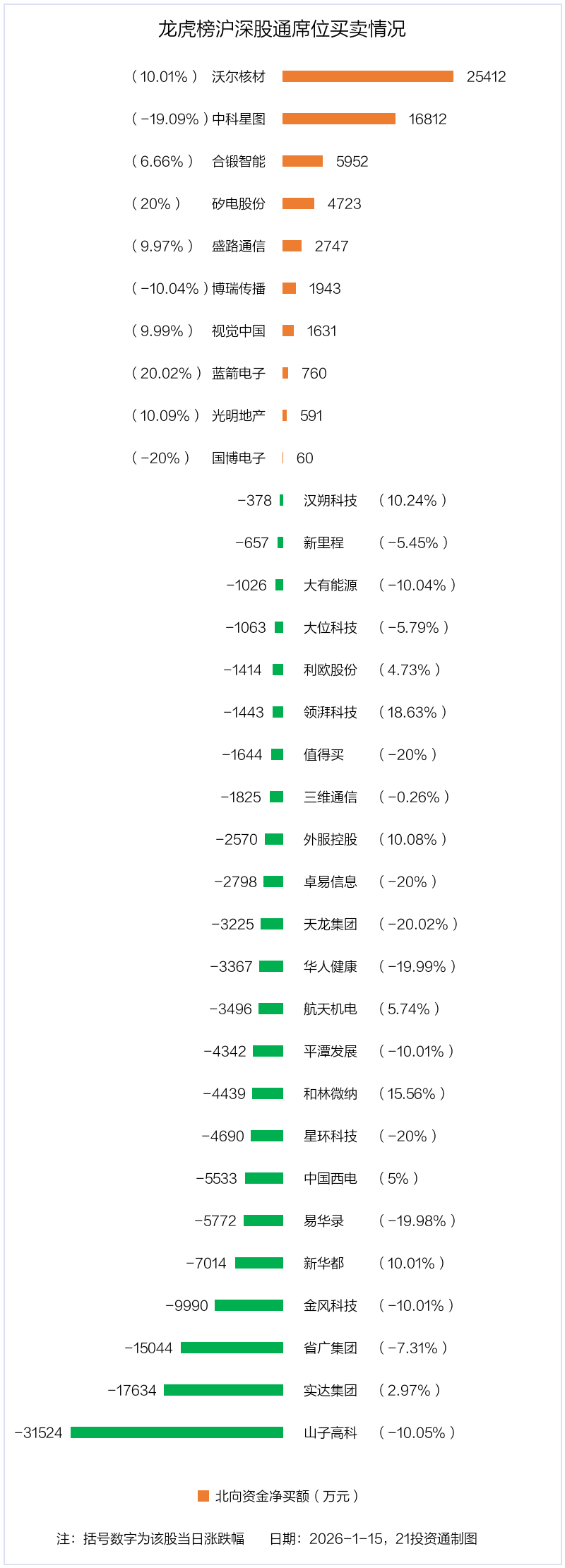Click the -31524 data label
Screen dimensions: 565x1568
(x=39, y=1433)
